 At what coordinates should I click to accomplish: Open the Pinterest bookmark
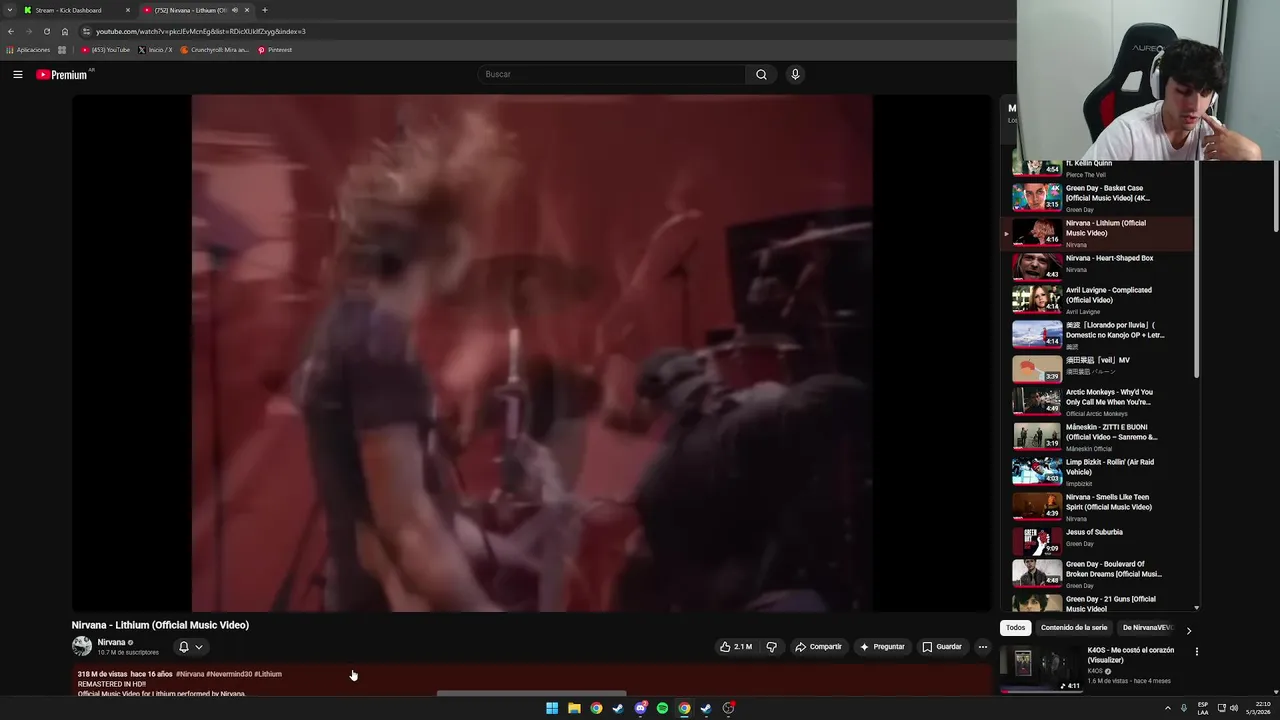pyautogui.click(x=275, y=50)
